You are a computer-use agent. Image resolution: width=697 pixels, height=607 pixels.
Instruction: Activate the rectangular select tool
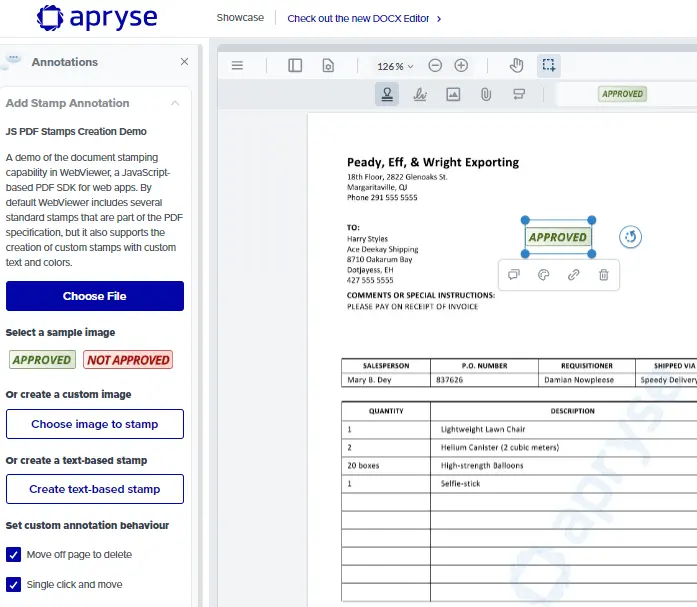pos(549,66)
